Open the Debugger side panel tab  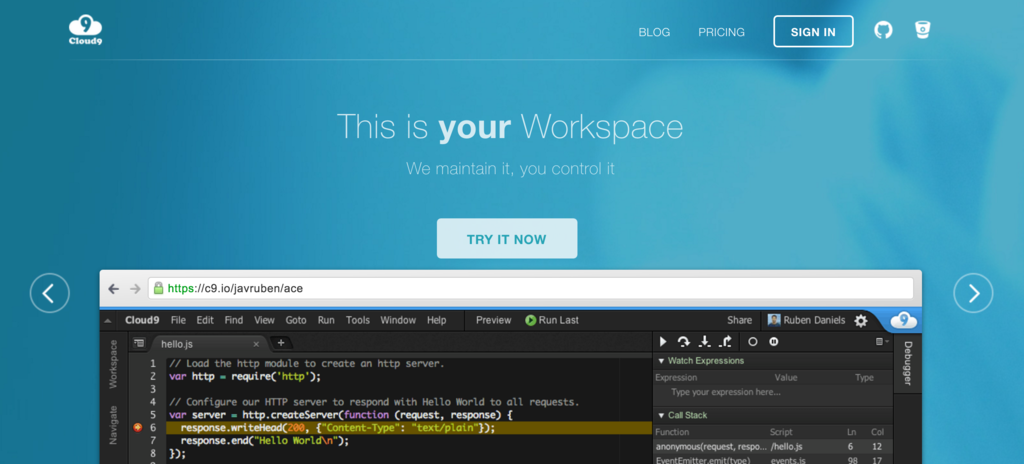908,363
